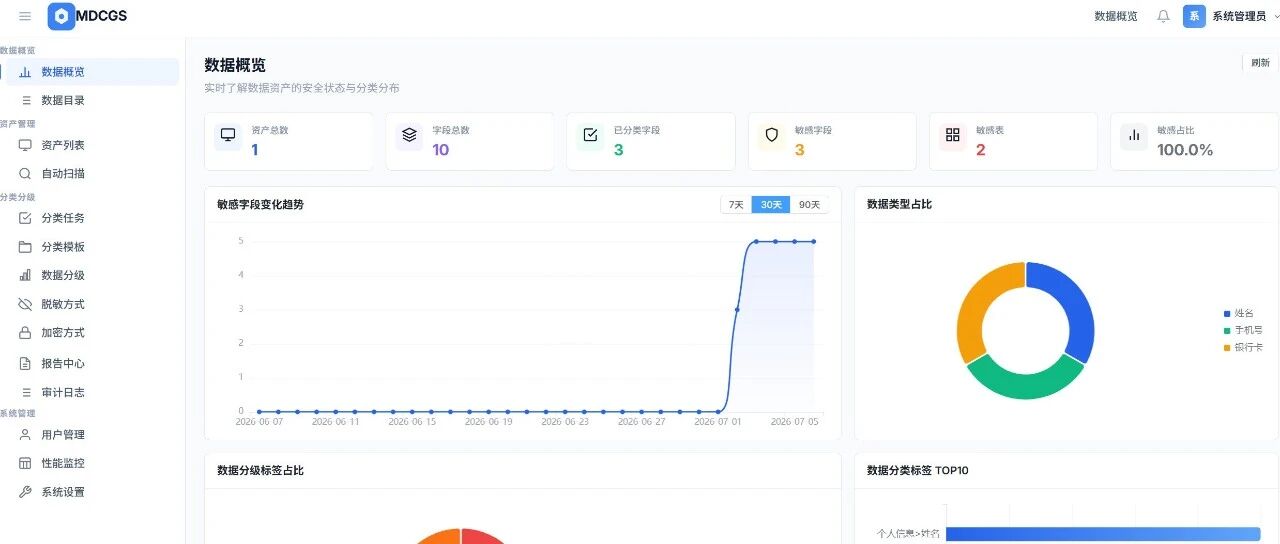The image size is (1280, 544).
Task: Toggle 手机号 legend green swatch
Action: (1227, 331)
